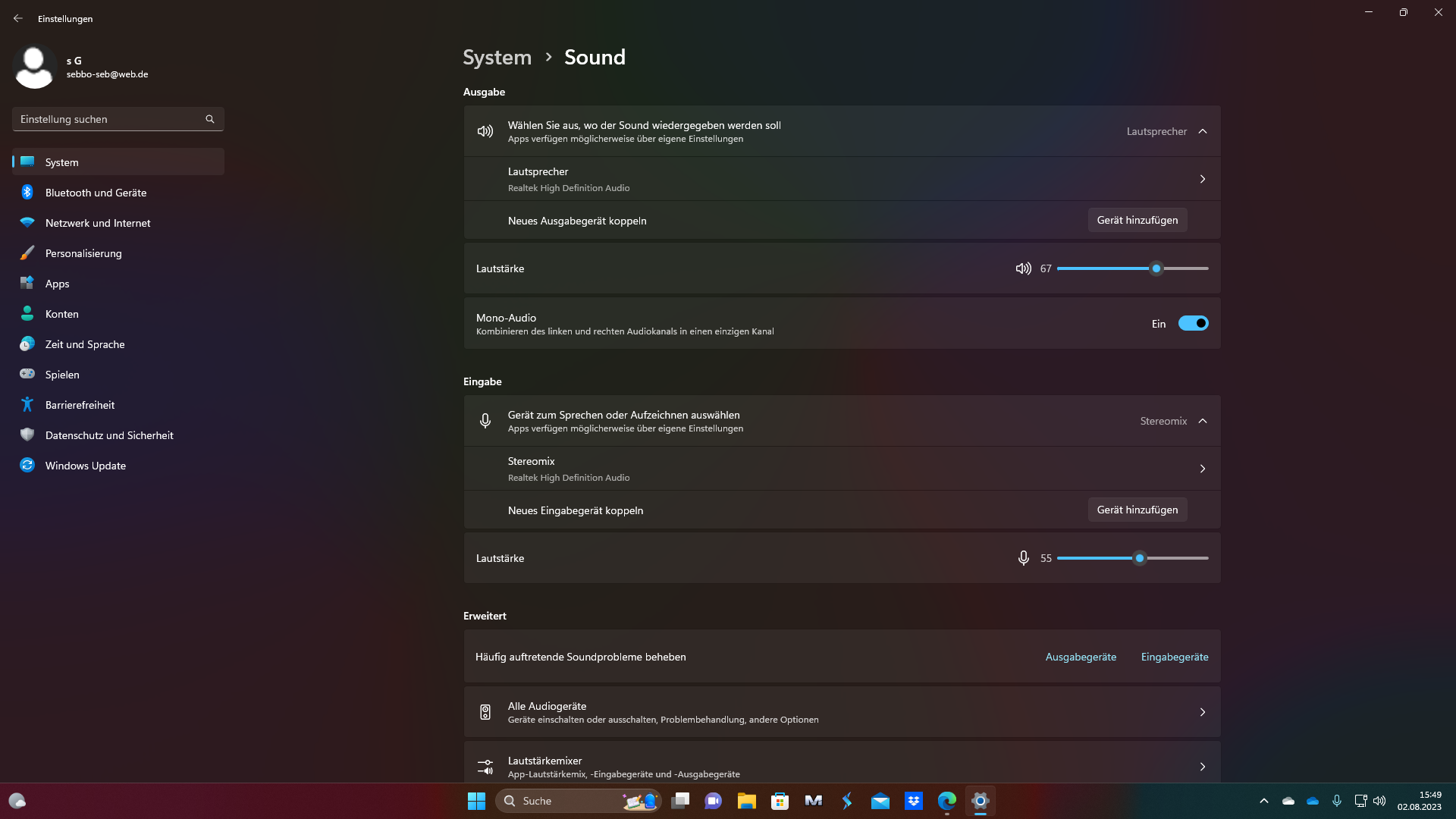1456x819 pixels.
Task: Mute output using the volume speaker icon
Action: (x=1023, y=268)
